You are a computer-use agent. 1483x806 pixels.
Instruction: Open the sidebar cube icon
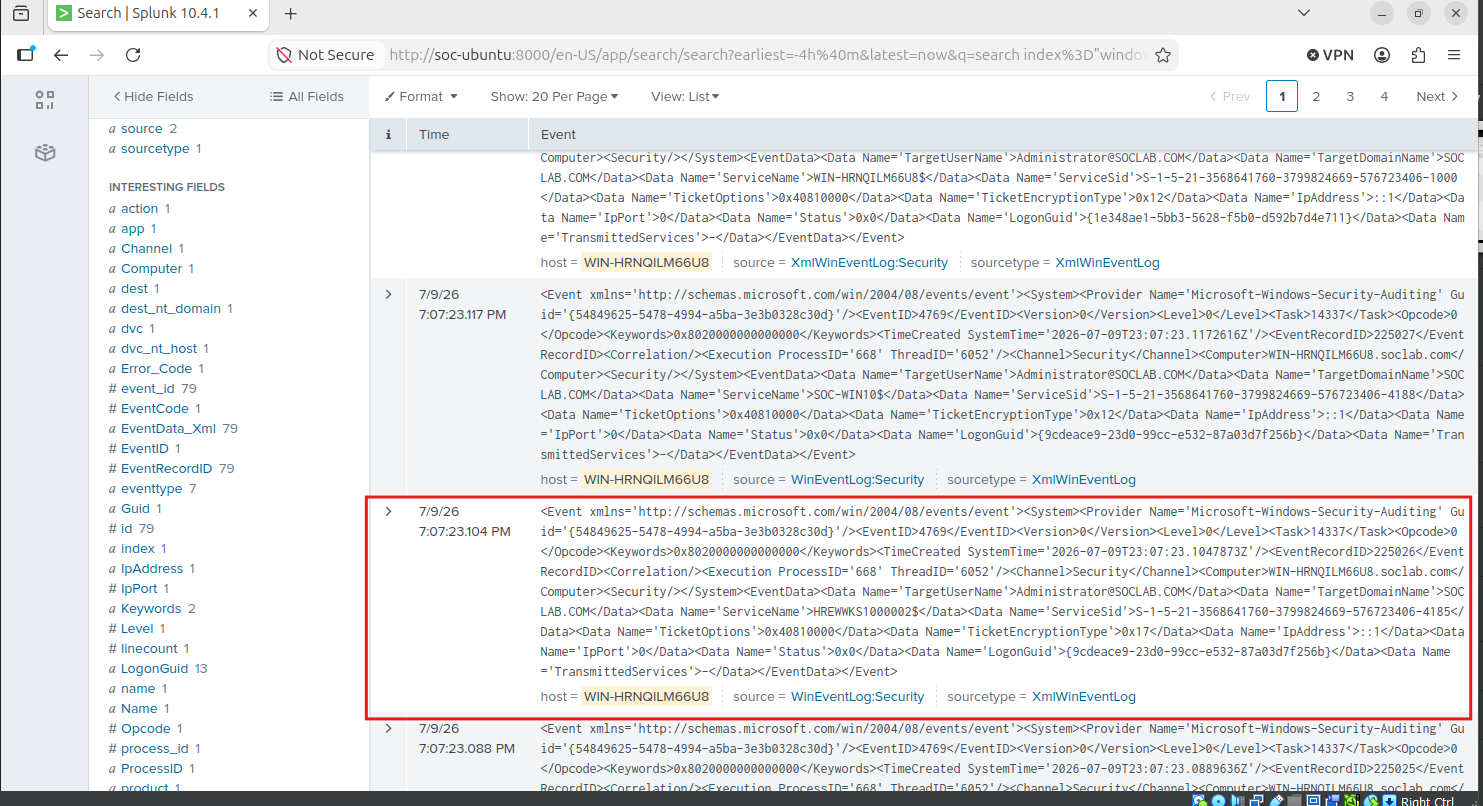point(44,153)
